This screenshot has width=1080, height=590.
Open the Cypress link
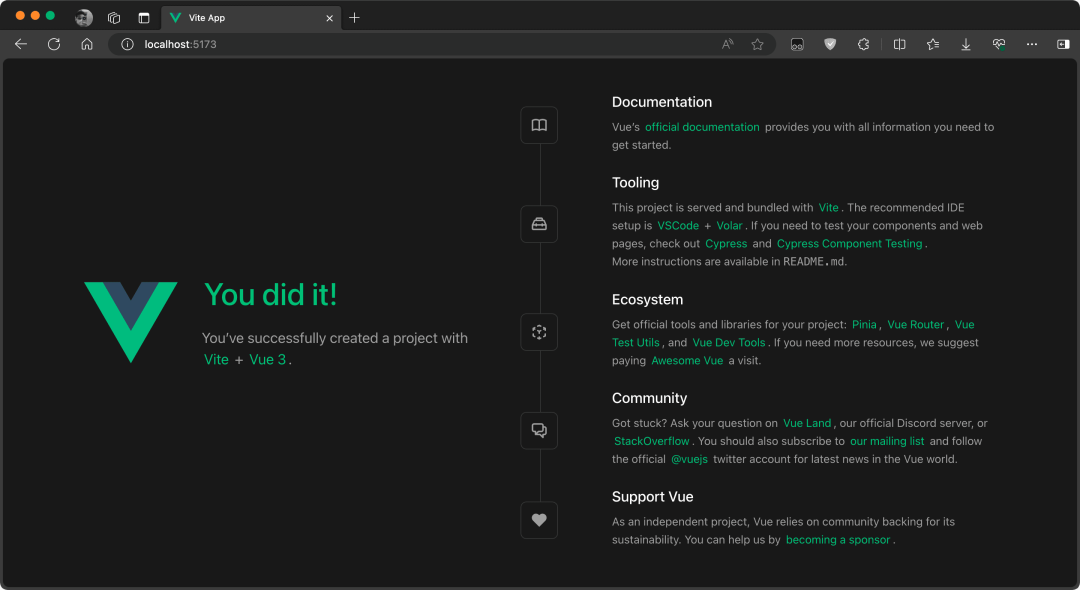coord(726,243)
